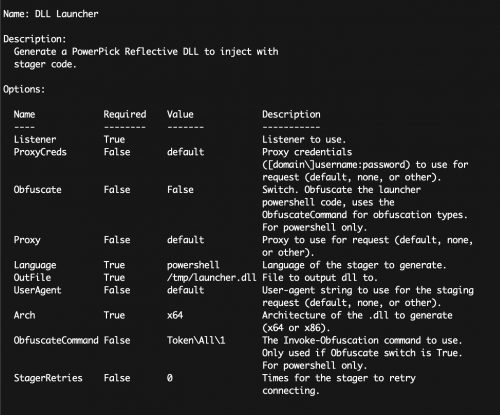The width and height of the screenshot is (500, 415).
Task: Select the Proxy default value
Action: tap(185, 240)
